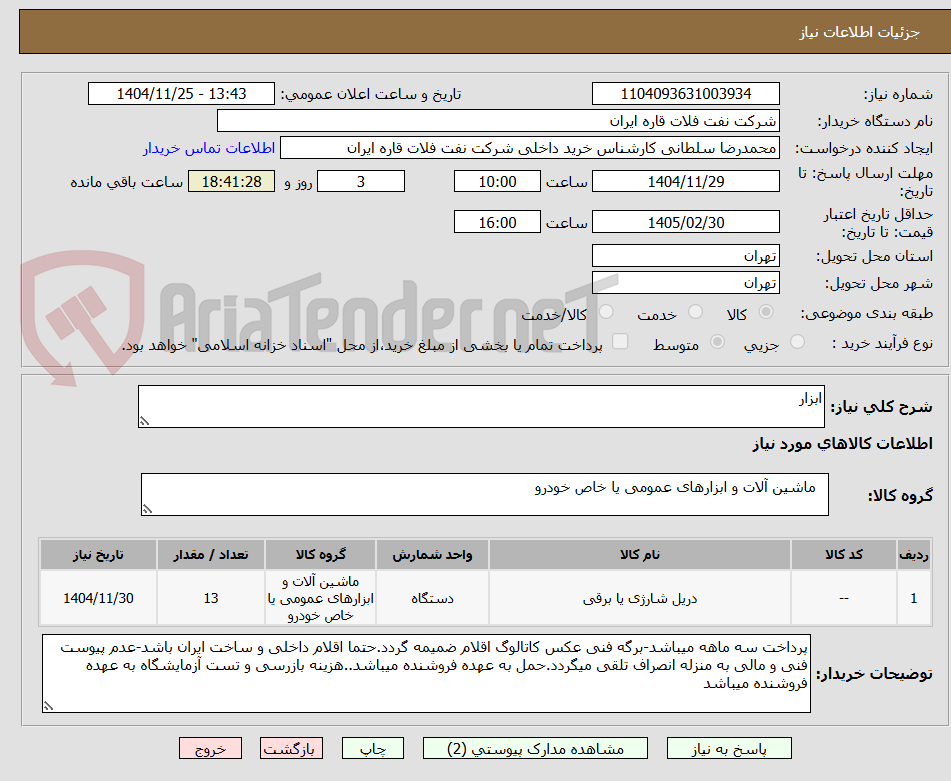Click goods group cell in table row
This screenshot has height=781, width=951.
(320, 598)
